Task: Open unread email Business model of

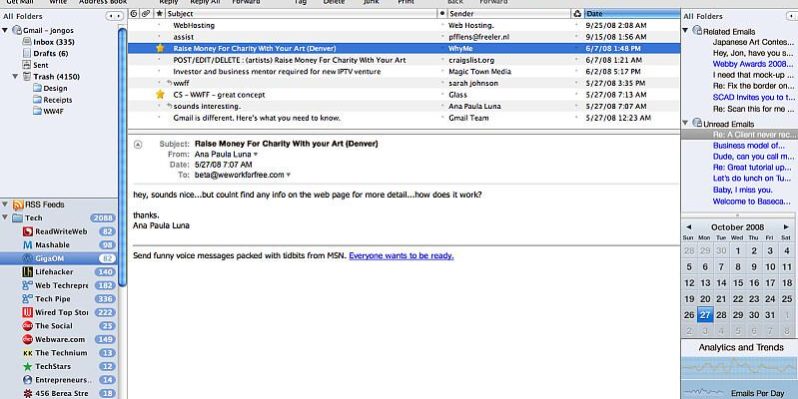Action: click(749, 146)
